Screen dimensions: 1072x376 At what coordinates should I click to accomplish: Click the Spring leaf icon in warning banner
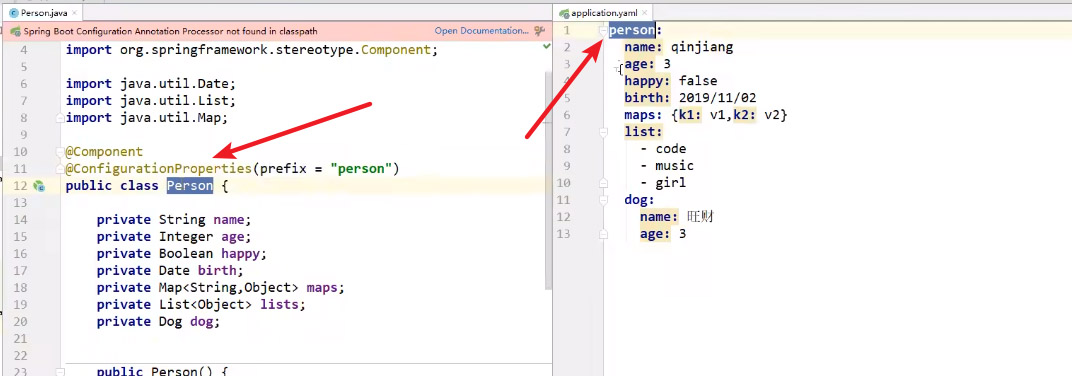14,31
